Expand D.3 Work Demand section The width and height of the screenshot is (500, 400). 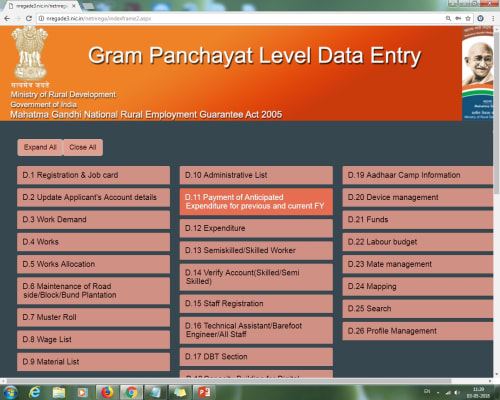tap(93, 220)
